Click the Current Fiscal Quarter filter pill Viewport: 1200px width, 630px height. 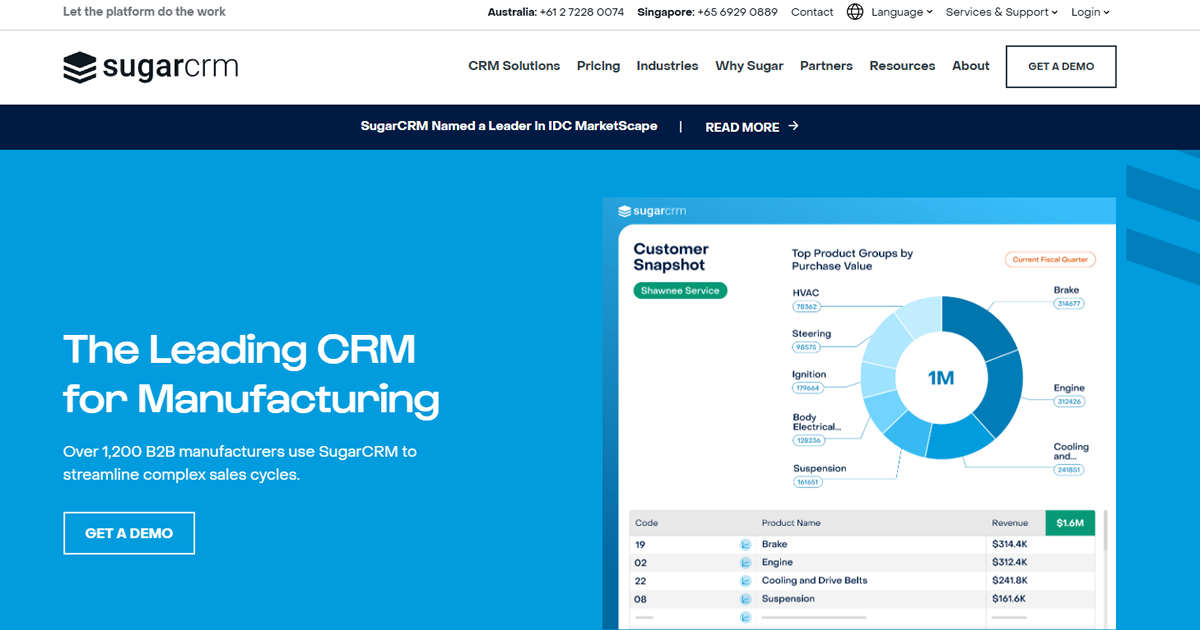click(x=1050, y=259)
